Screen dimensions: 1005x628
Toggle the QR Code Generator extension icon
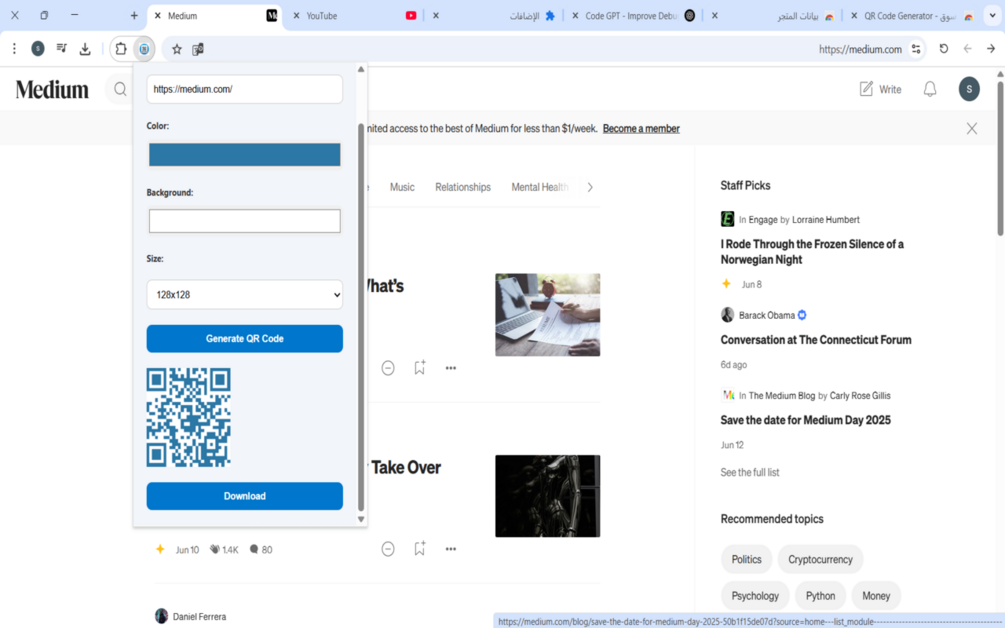tap(144, 49)
